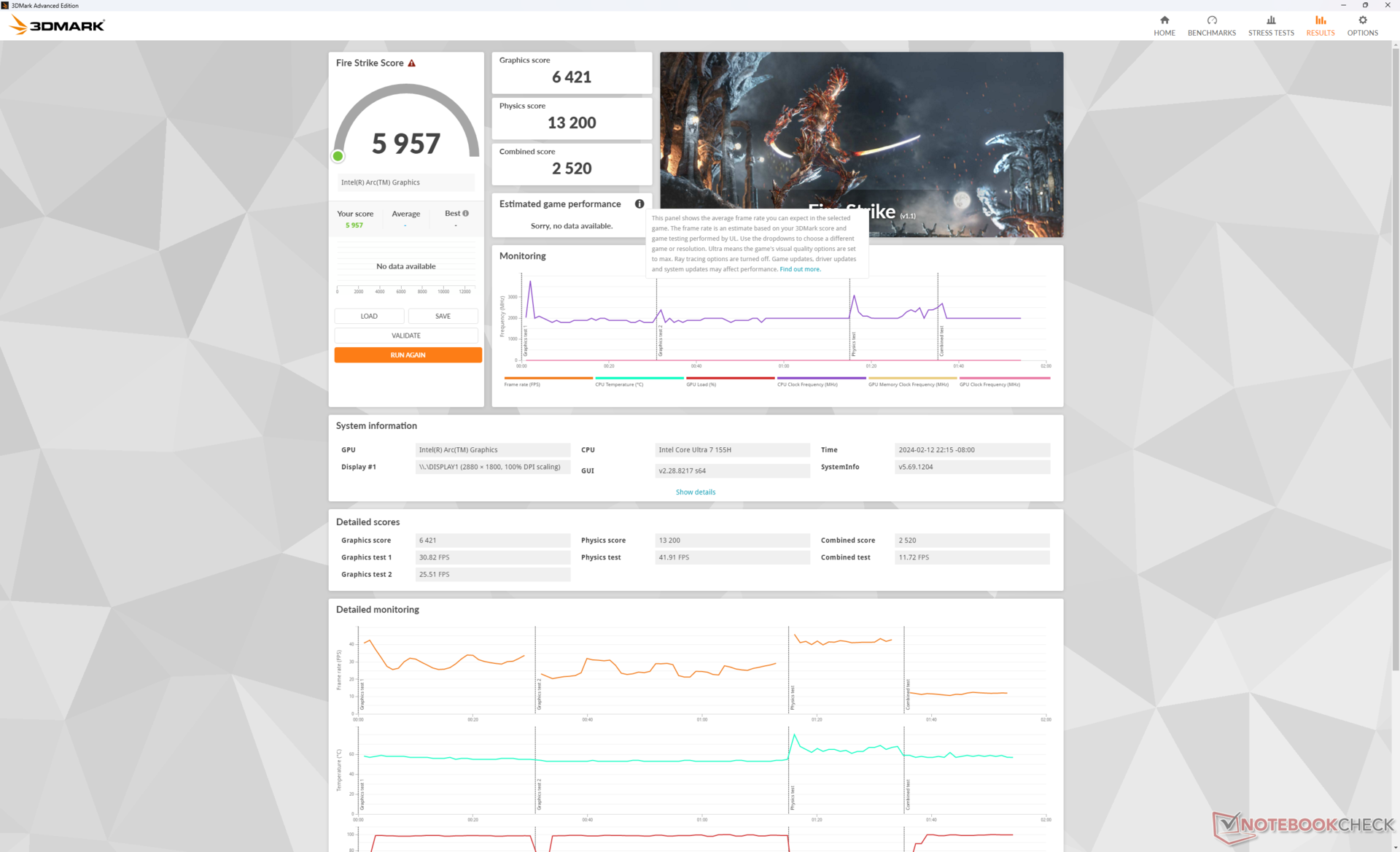The height and width of the screenshot is (852, 1400).
Task: Click the 3DMark title bar app icon
Action: tap(5, 5)
